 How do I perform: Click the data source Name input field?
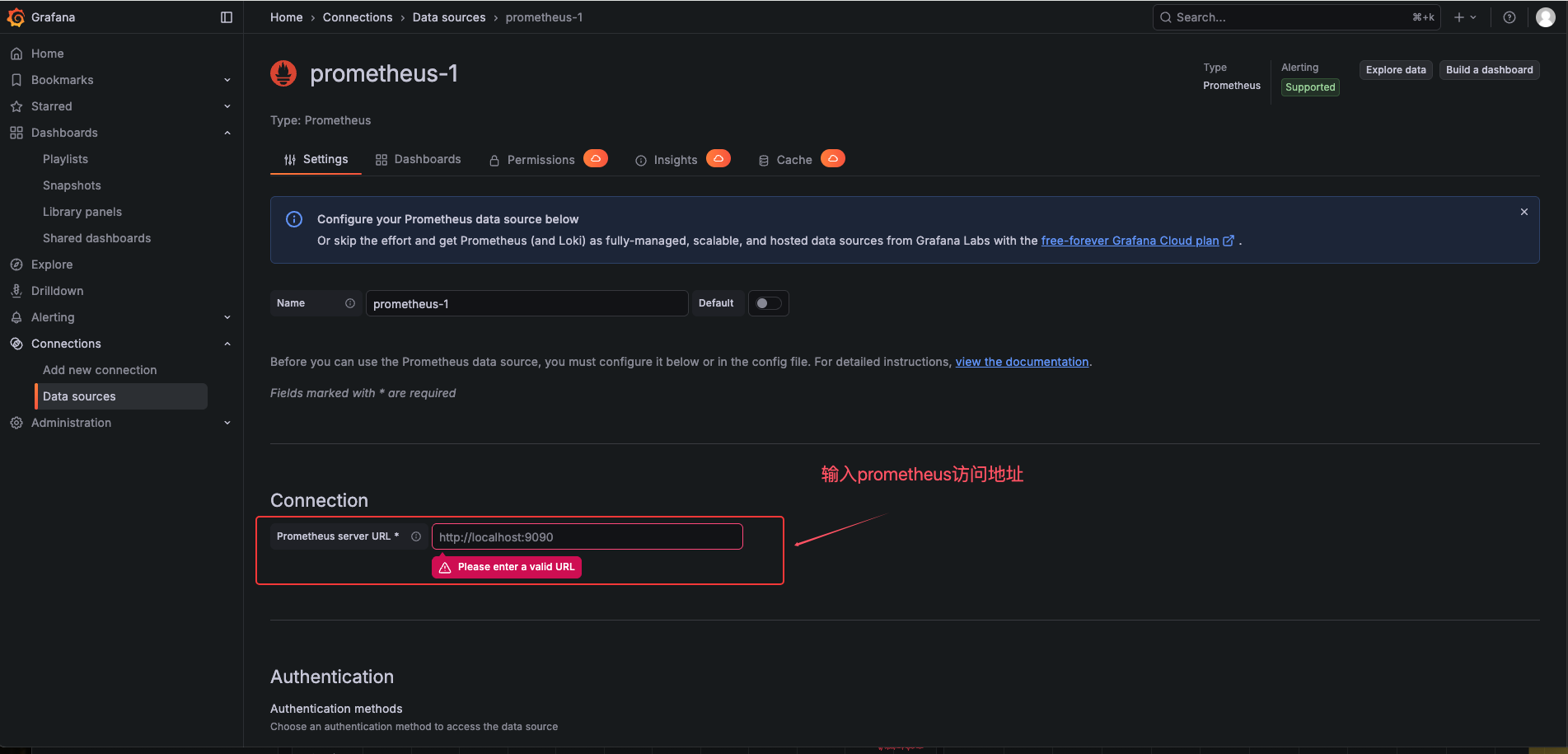(527, 303)
